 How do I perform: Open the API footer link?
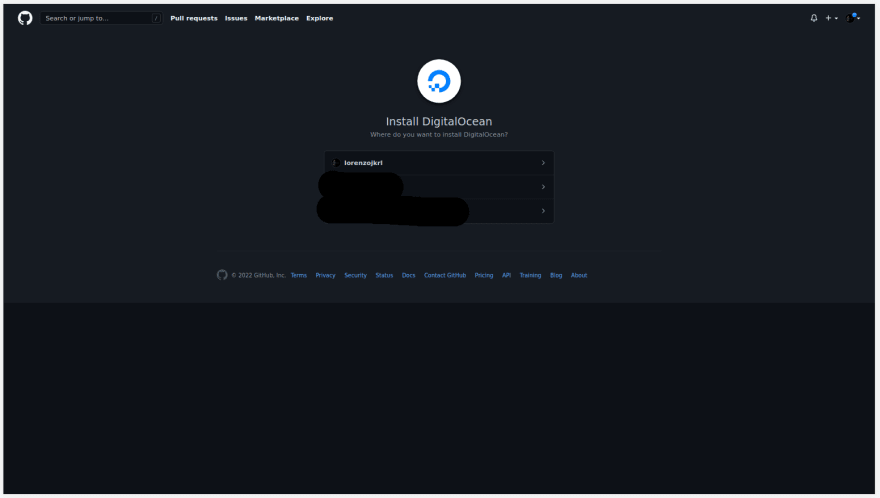click(x=506, y=276)
